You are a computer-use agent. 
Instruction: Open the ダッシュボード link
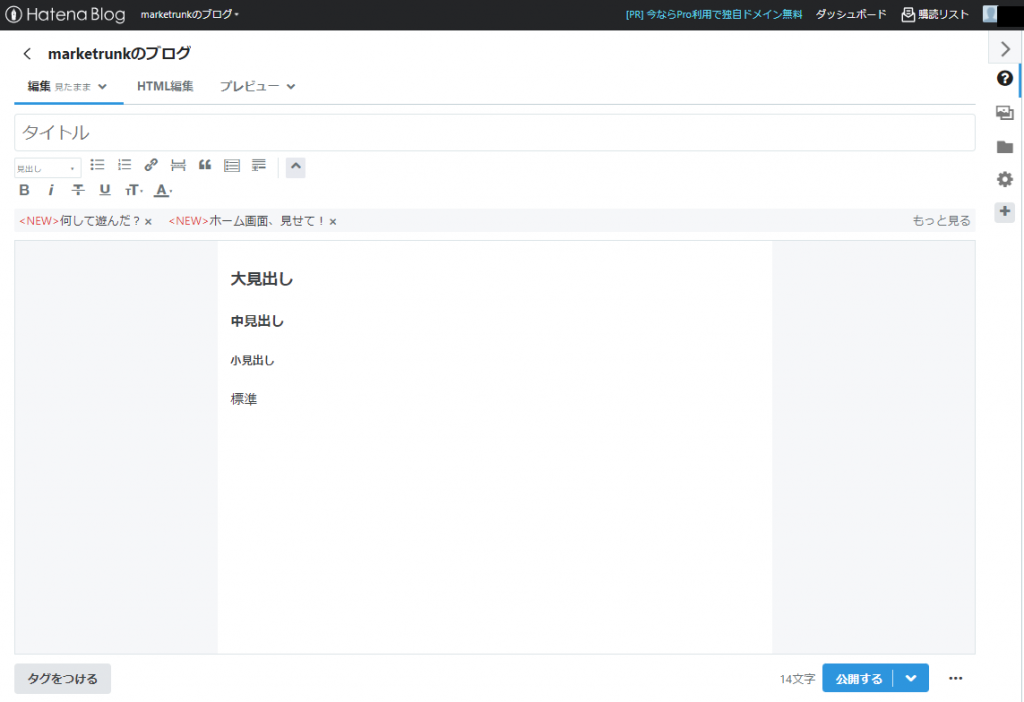pos(851,15)
